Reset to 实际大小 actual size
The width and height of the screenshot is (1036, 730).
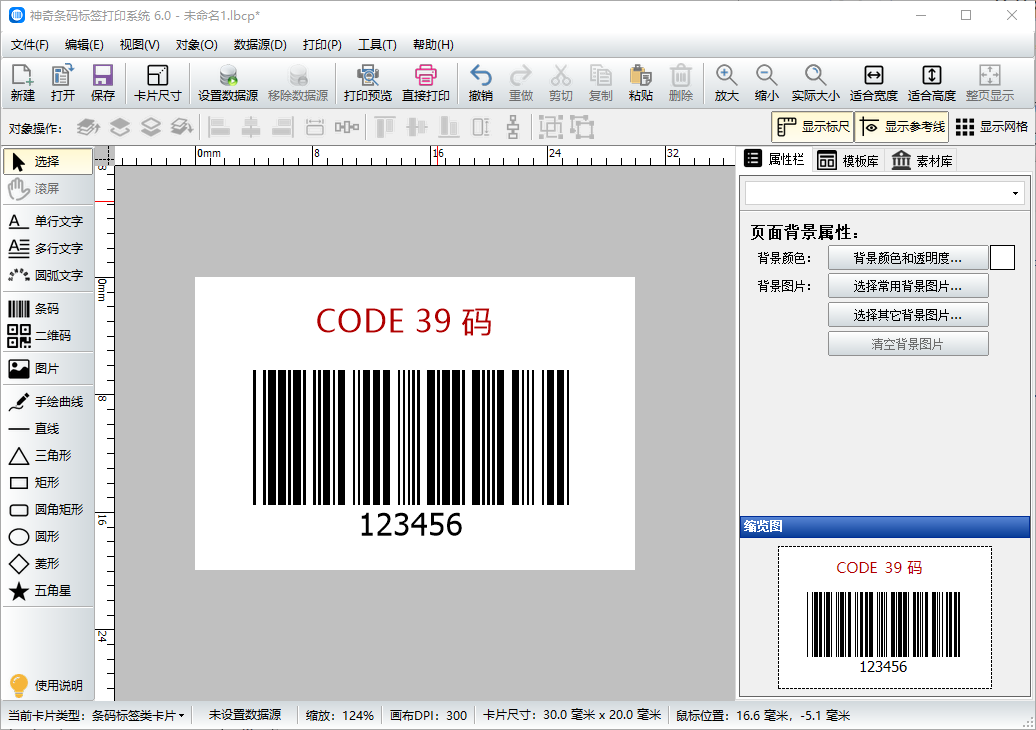click(x=815, y=83)
